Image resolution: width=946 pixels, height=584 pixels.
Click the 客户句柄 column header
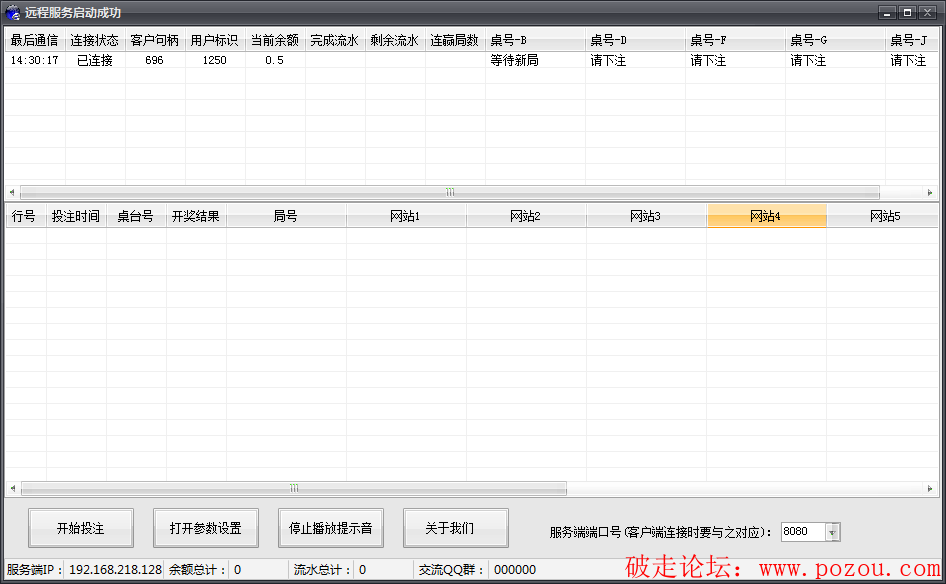[155, 40]
